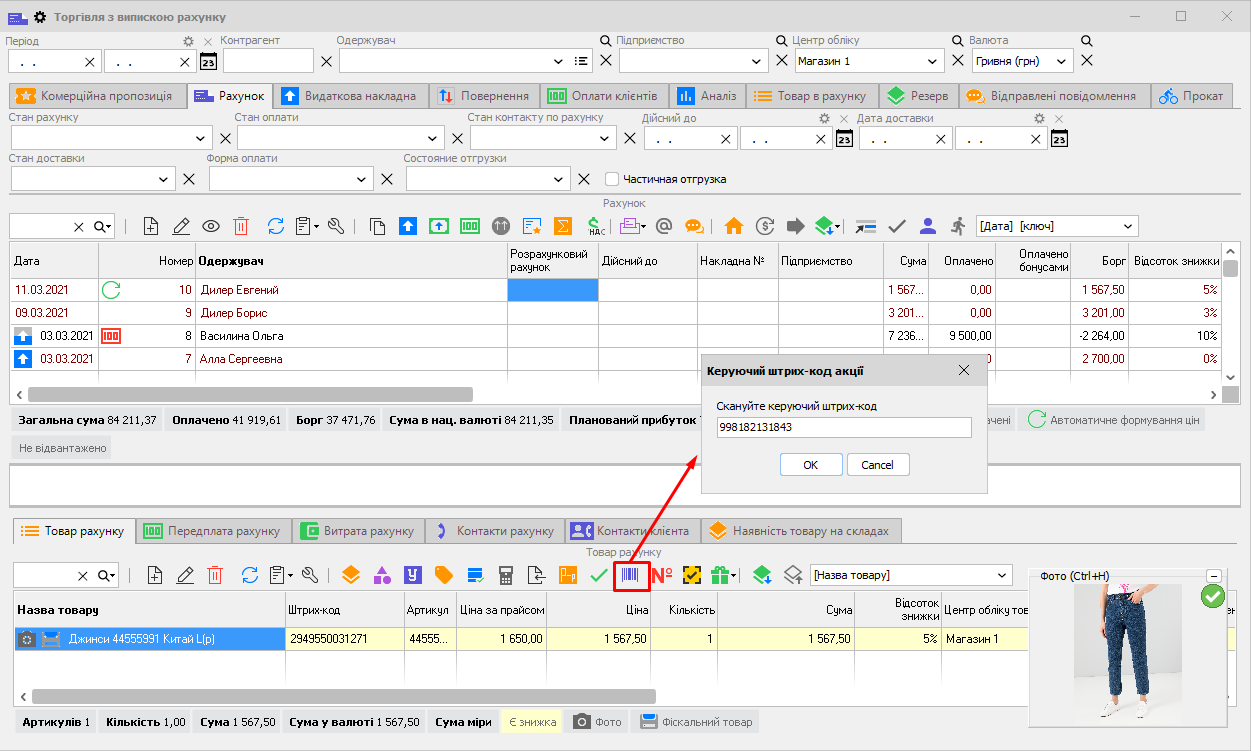Image resolution: width=1251 pixels, height=751 pixels.
Task: Click the barcode input field with 998182131843
Action: [x=843, y=427]
